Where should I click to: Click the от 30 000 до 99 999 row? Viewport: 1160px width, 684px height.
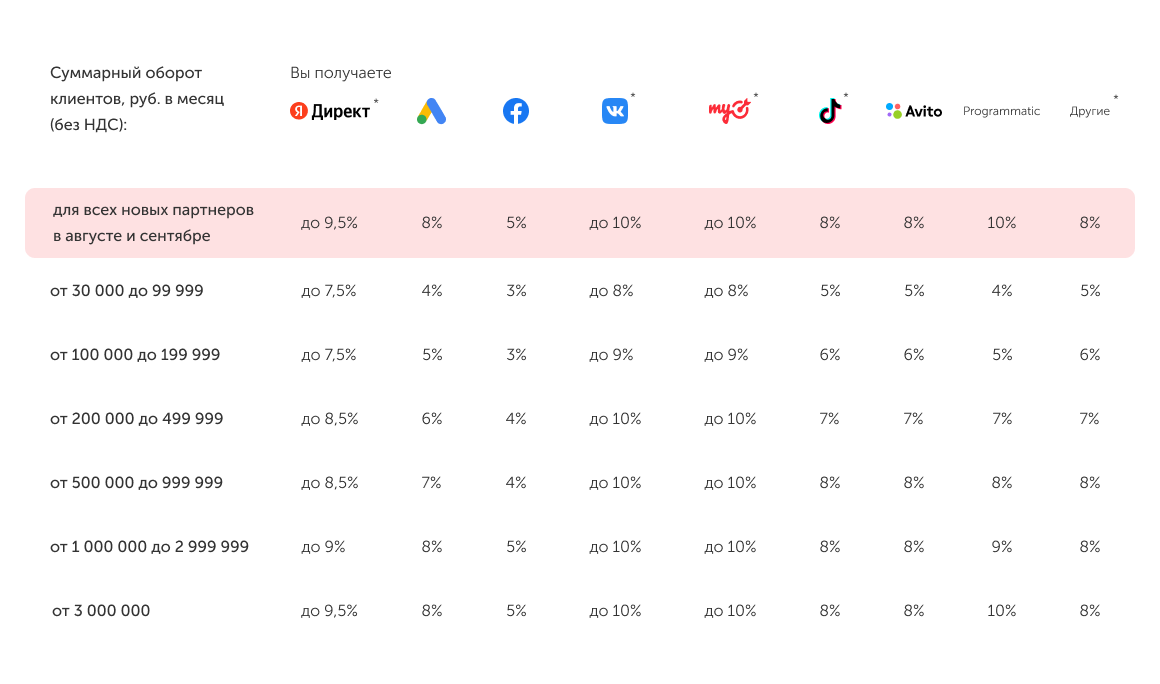coord(127,291)
